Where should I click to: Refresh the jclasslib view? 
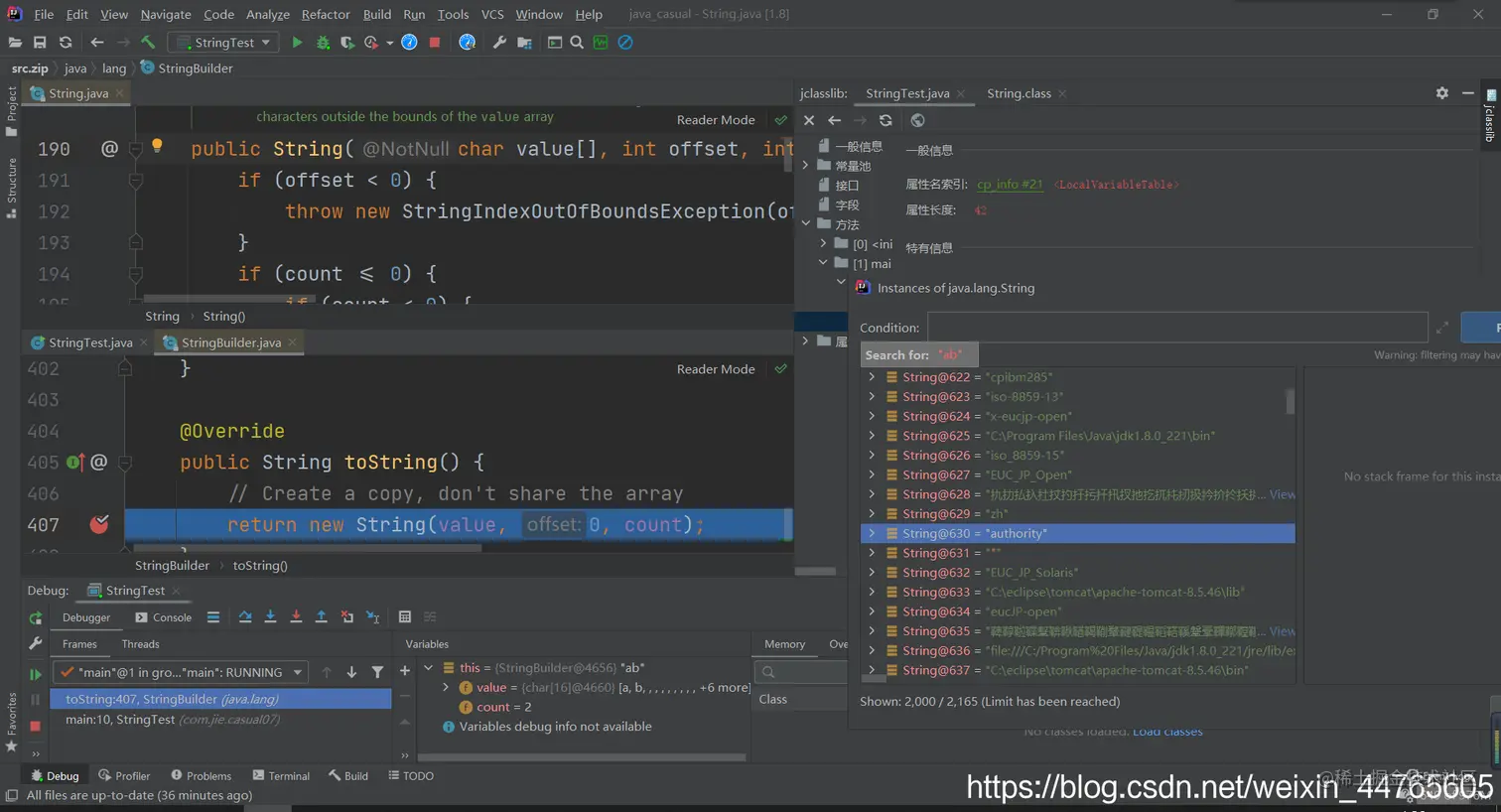pos(886,120)
